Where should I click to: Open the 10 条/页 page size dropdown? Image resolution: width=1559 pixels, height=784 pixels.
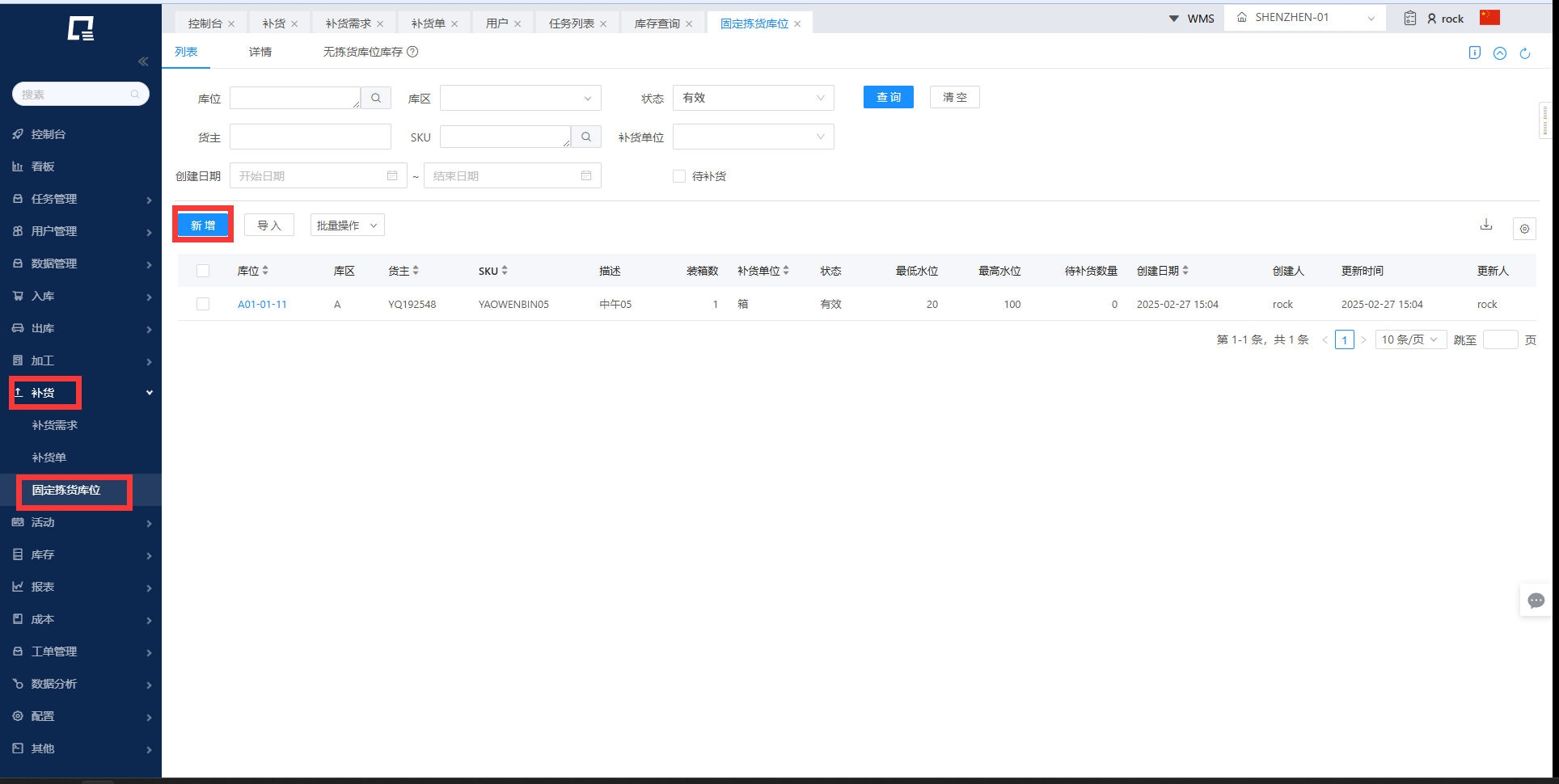[1410, 339]
